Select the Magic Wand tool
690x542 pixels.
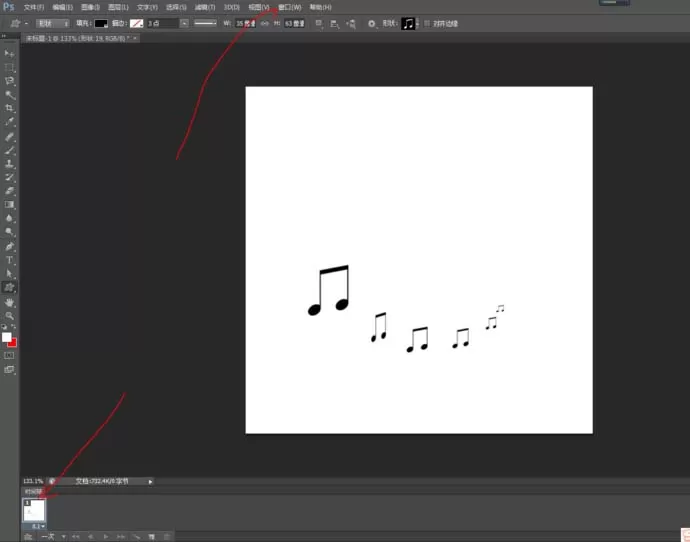[9, 95]
